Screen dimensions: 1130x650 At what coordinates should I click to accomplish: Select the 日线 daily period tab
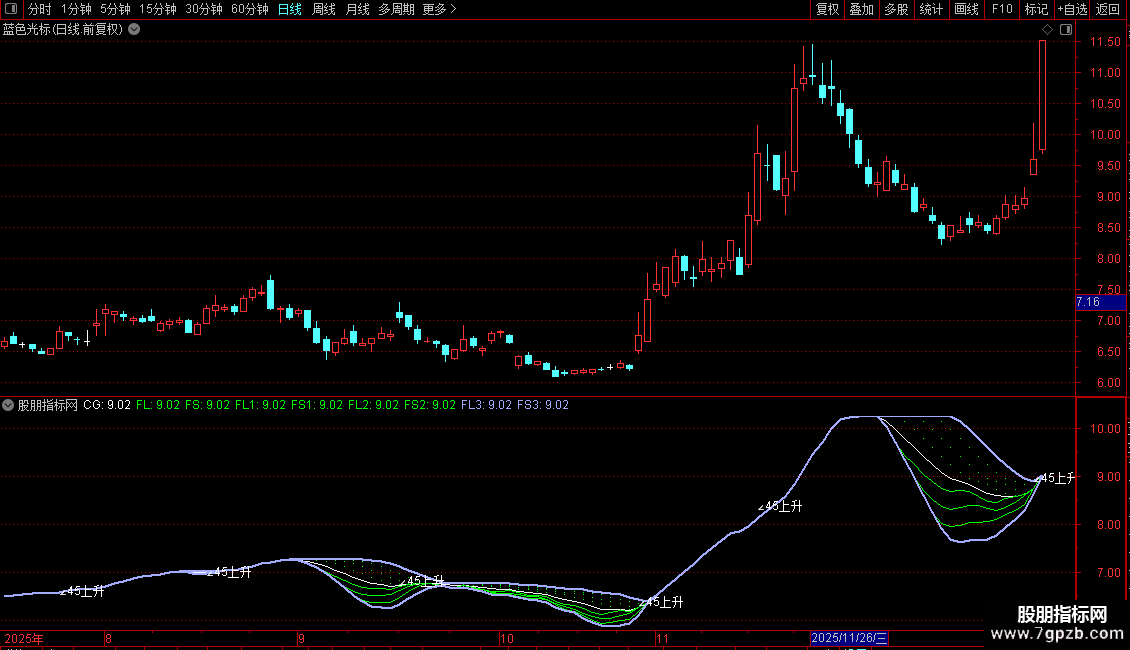(x=290, y=9)
